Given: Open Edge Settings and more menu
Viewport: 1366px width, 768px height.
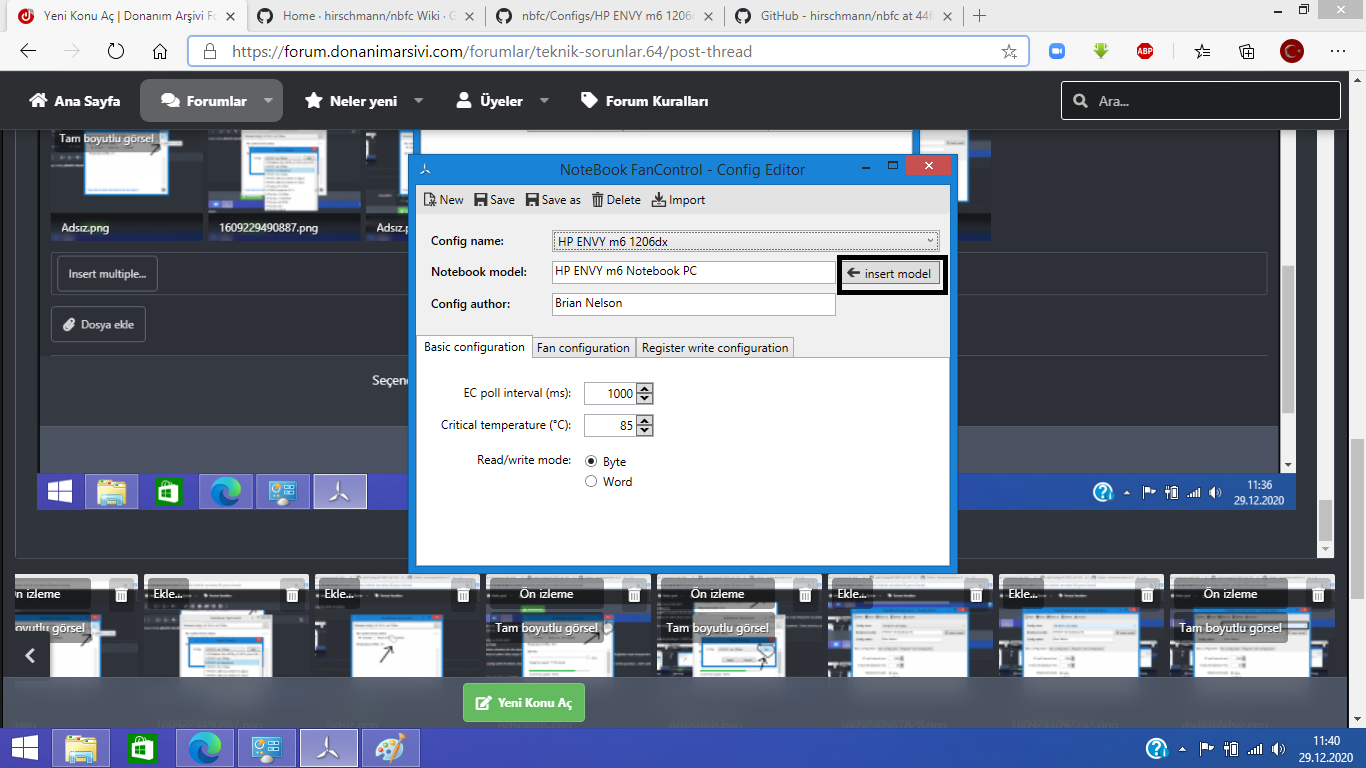Looking at the screenshot, I should click(x=1338, y=51).
